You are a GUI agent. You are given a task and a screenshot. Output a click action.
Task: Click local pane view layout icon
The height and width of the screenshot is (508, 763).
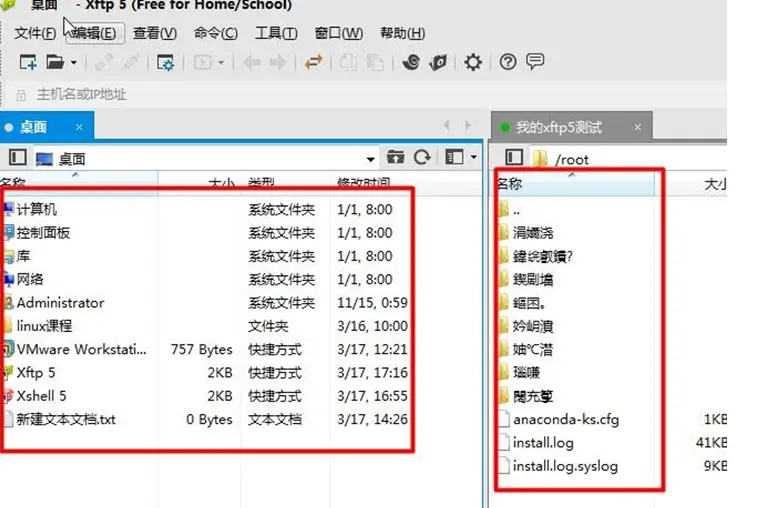[x=454, y=157]
